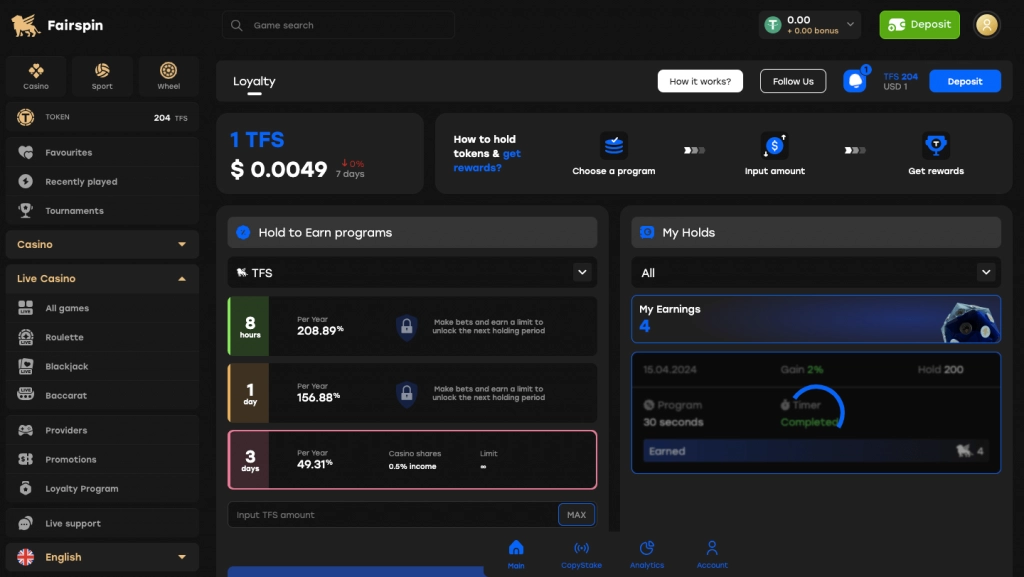
Task: Switch to the CopyStake tab
Action: pos(581,554)
